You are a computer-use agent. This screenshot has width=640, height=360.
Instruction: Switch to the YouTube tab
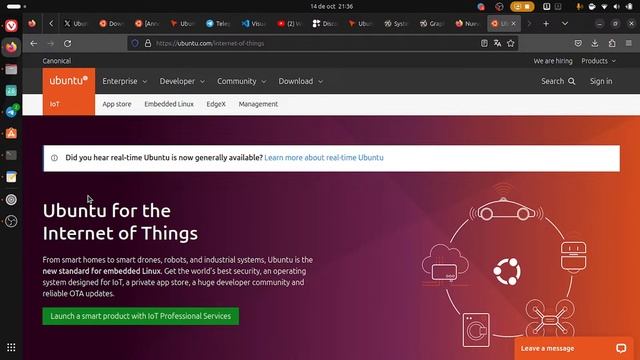289,24
